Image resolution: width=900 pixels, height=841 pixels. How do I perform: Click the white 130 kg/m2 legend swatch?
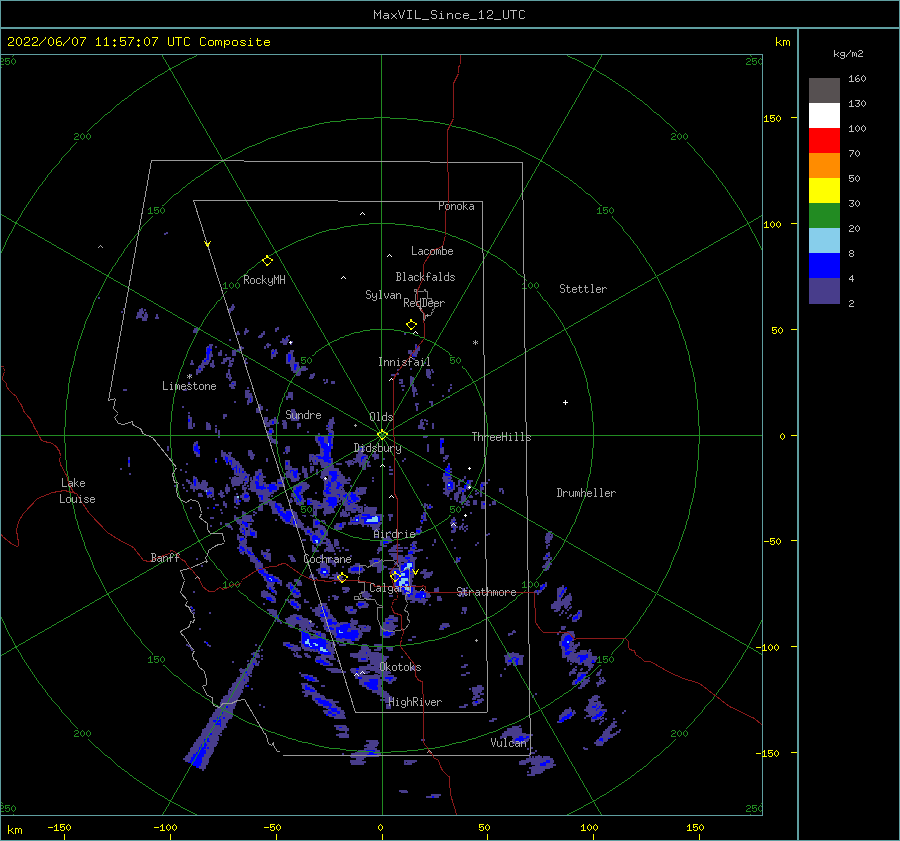tap(824, 115)
